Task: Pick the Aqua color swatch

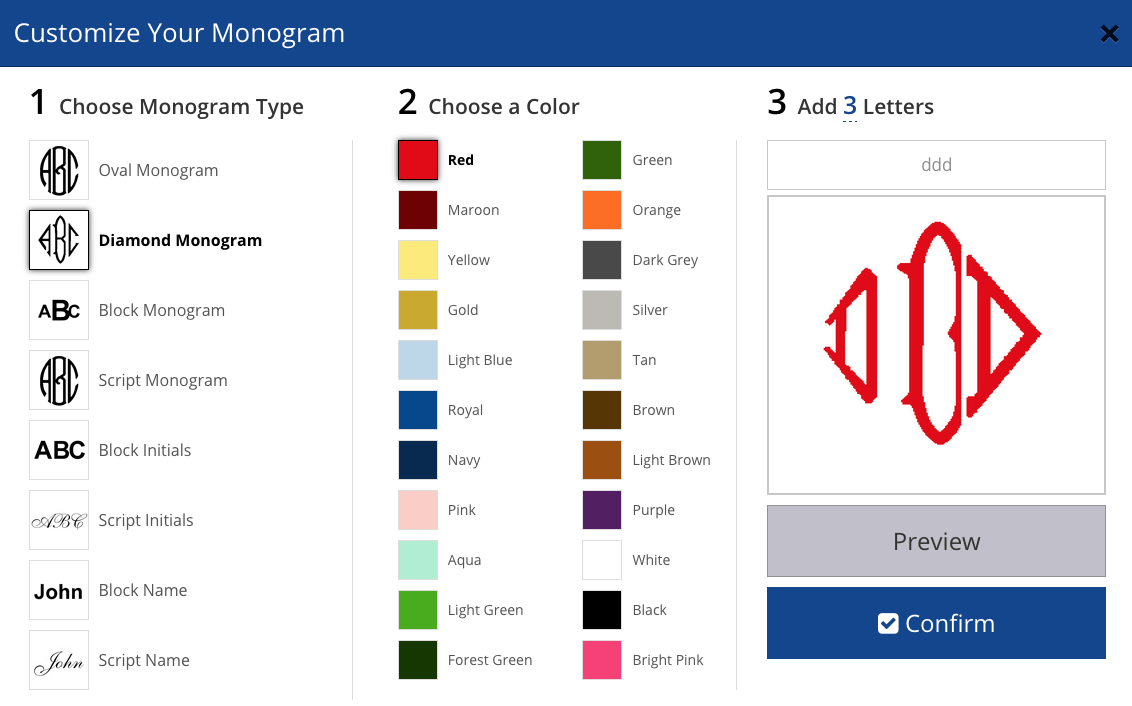Action: coord(418,560)
